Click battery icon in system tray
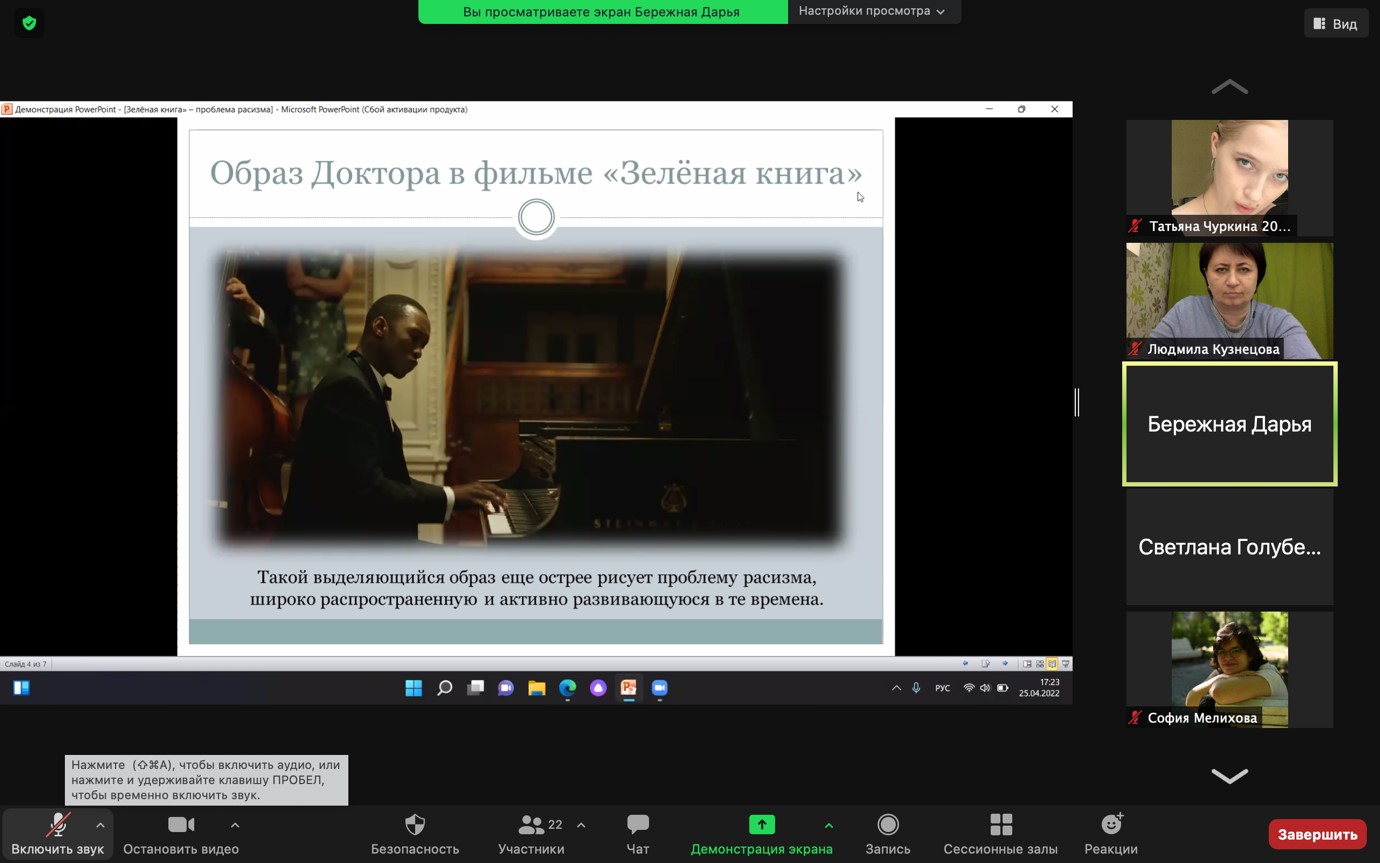Screen dimensions: 1380x863 click(x=1003, y=688)
